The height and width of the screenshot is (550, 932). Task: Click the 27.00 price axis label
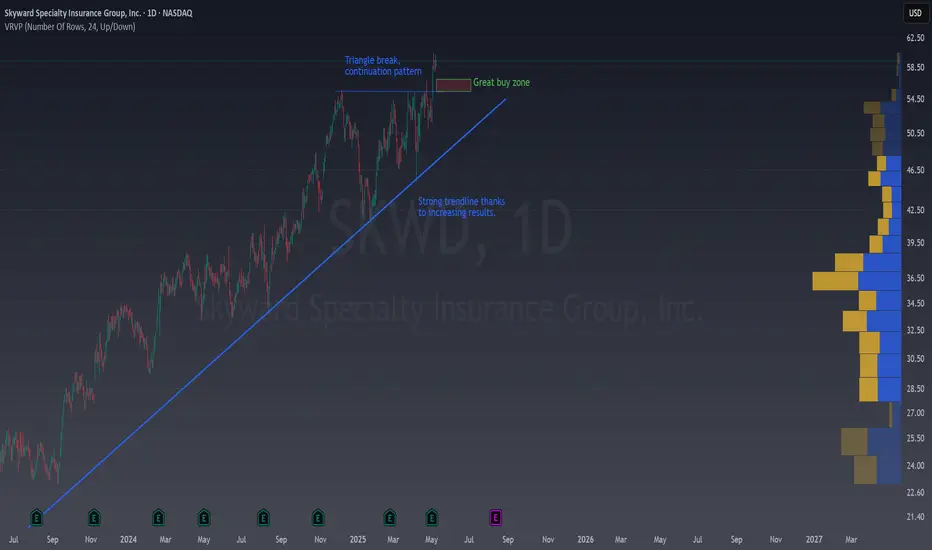click(x=915, y=413)
